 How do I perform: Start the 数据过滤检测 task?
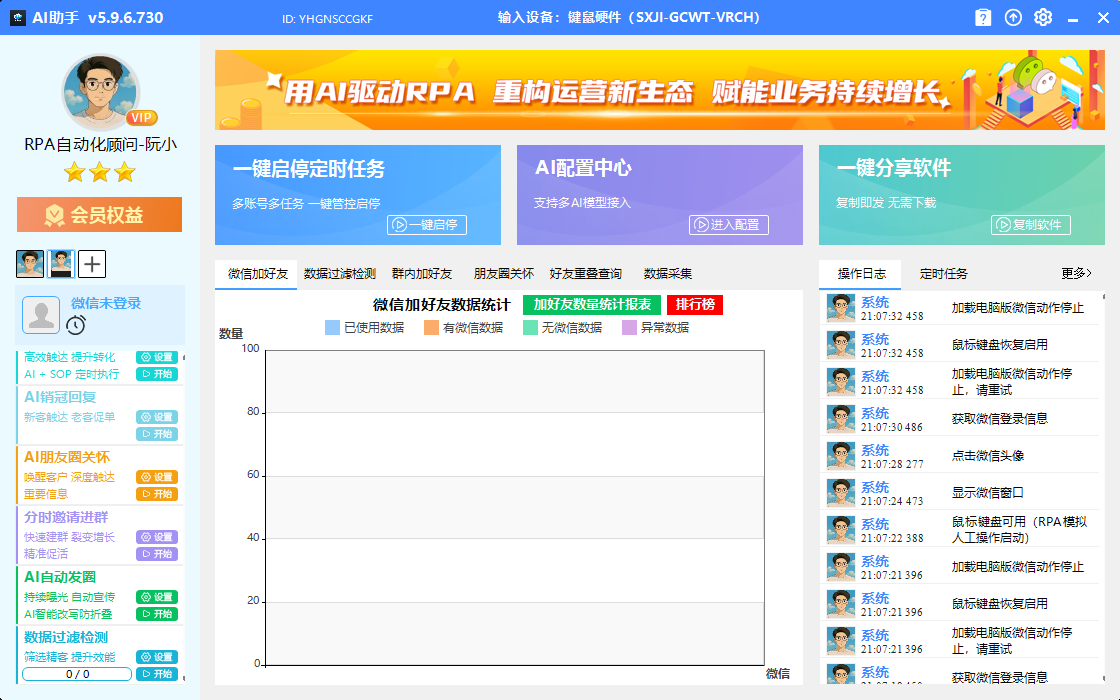tap(156, 674)
